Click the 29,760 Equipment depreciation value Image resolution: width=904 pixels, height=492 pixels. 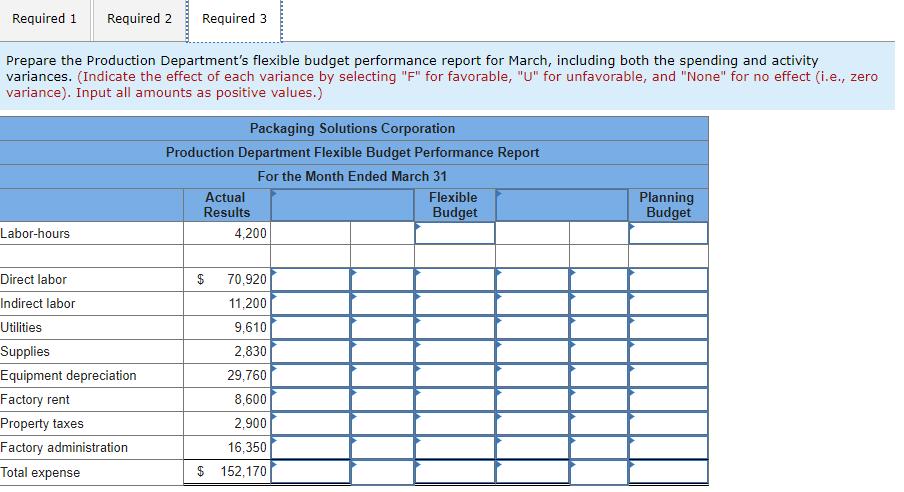(247, 375)
